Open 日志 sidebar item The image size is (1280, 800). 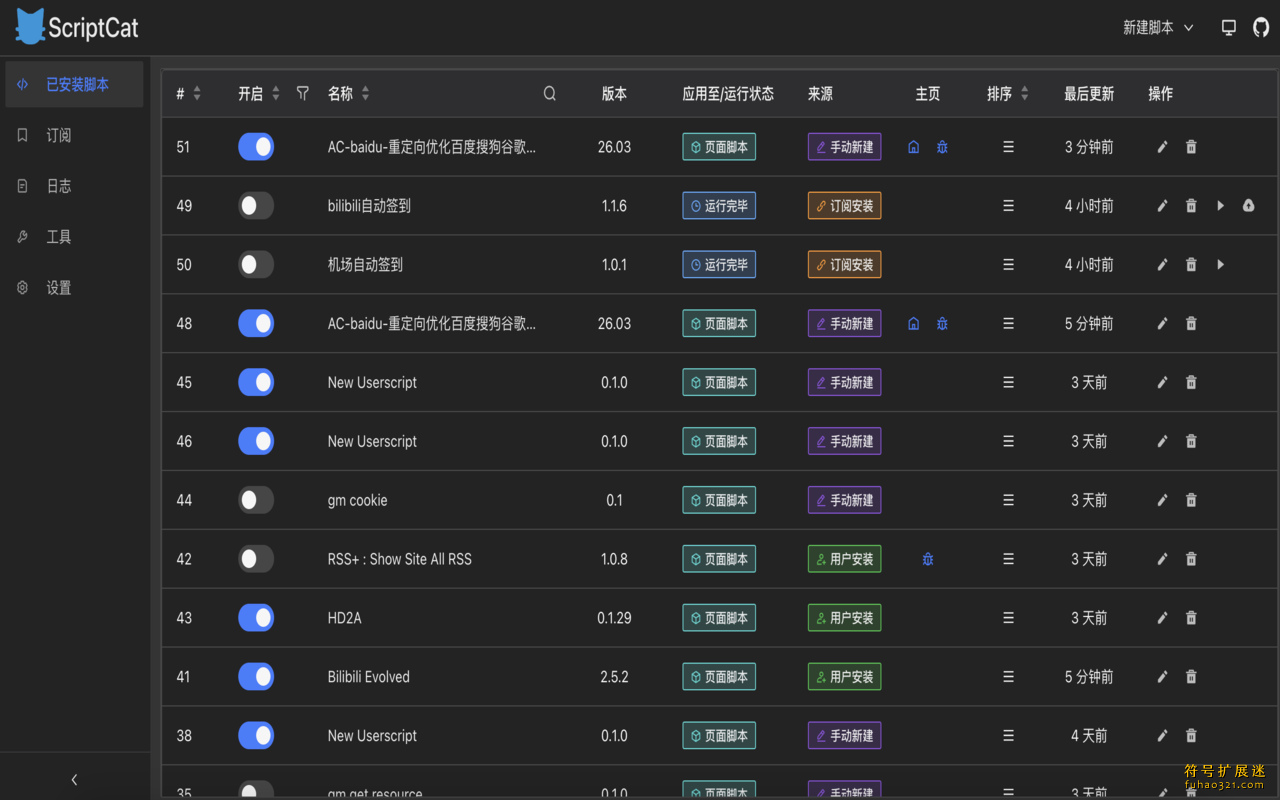[74, 186]
